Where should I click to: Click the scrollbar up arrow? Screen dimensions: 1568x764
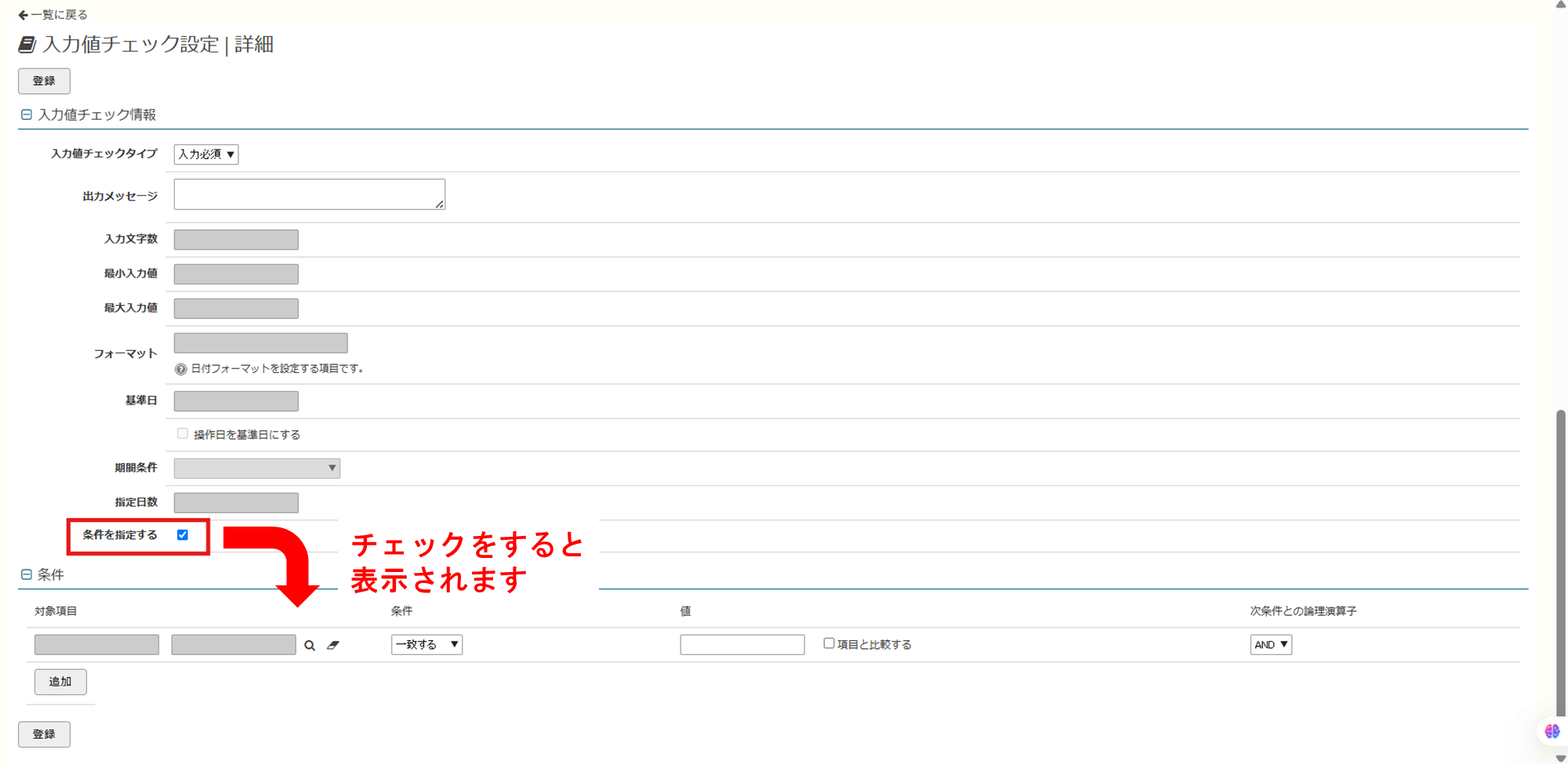tap(1561, 5)
